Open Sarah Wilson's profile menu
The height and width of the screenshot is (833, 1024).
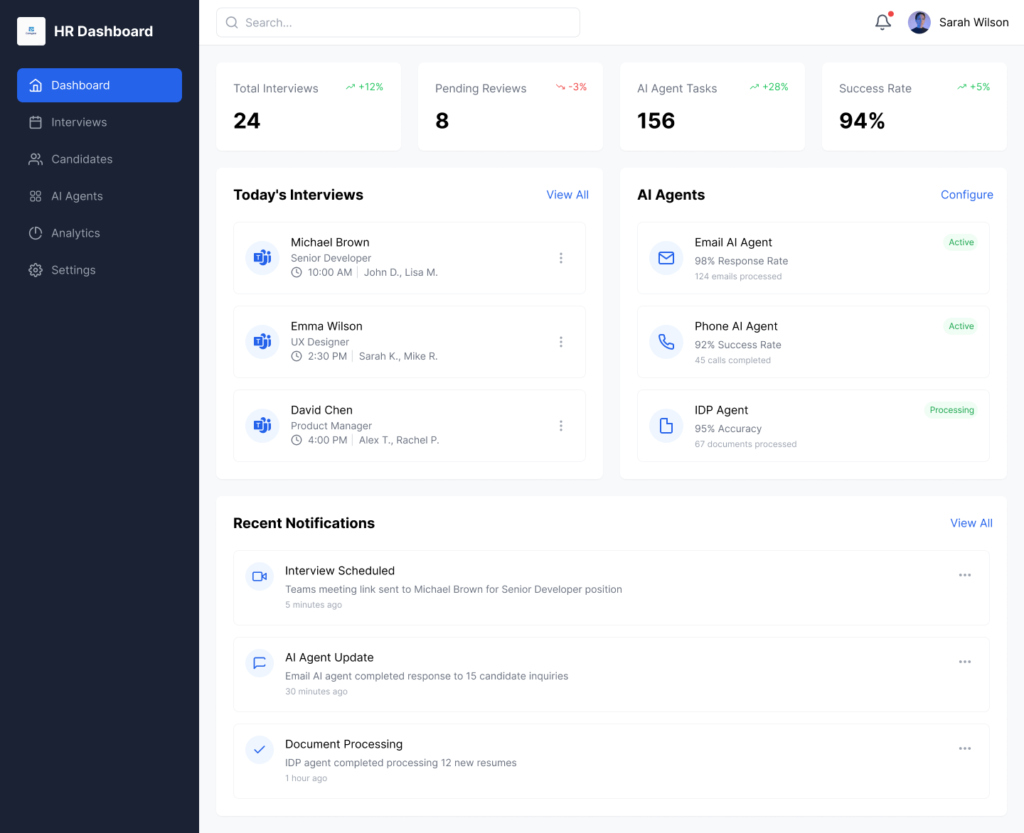pos(958,22)
